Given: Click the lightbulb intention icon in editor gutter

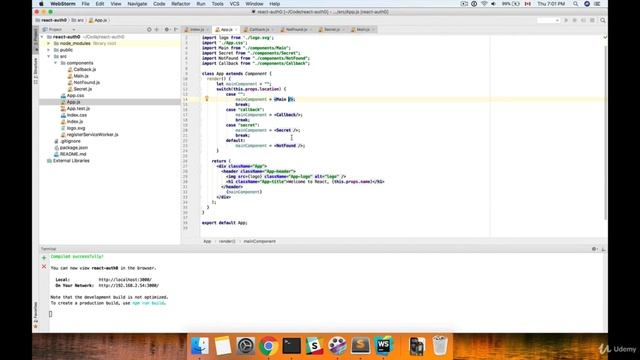Looking at the screenshot, I should point(207,99).
